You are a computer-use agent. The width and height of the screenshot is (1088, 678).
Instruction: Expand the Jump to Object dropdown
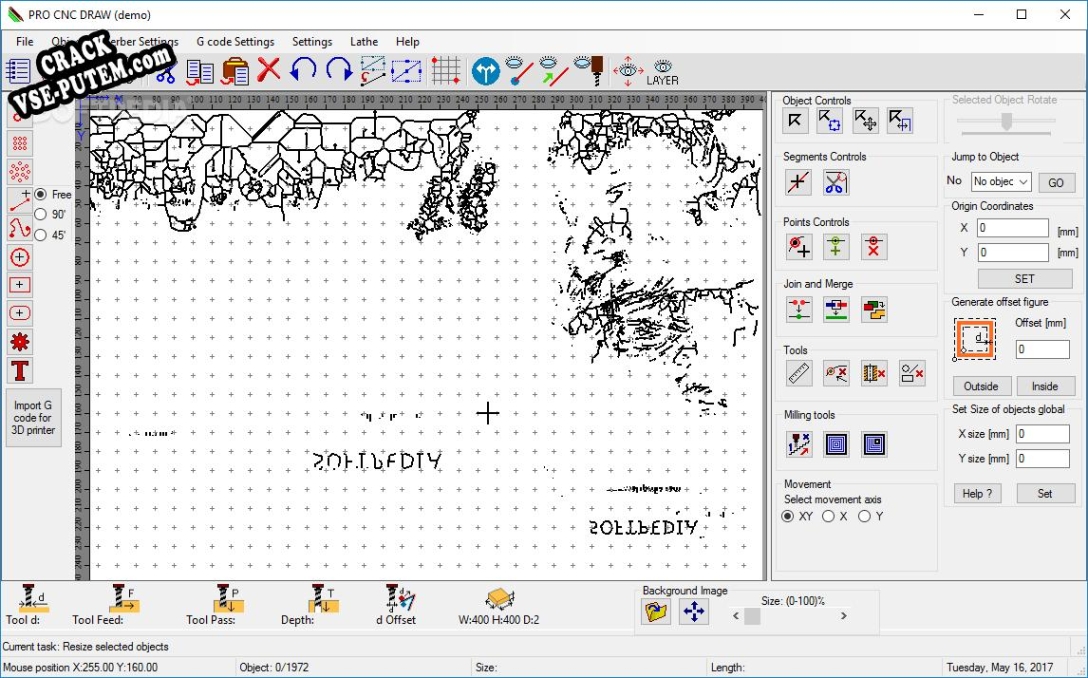click(1023, 182)
